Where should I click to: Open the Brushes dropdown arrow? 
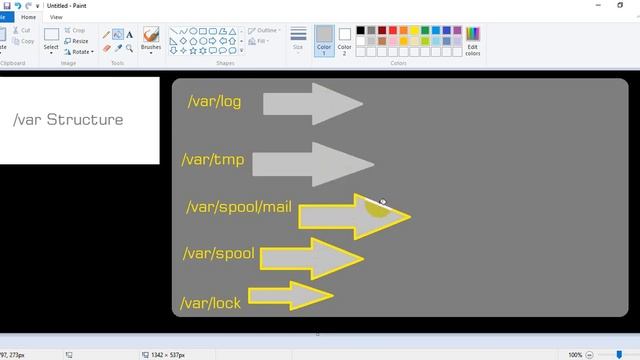tap(151, 53)
